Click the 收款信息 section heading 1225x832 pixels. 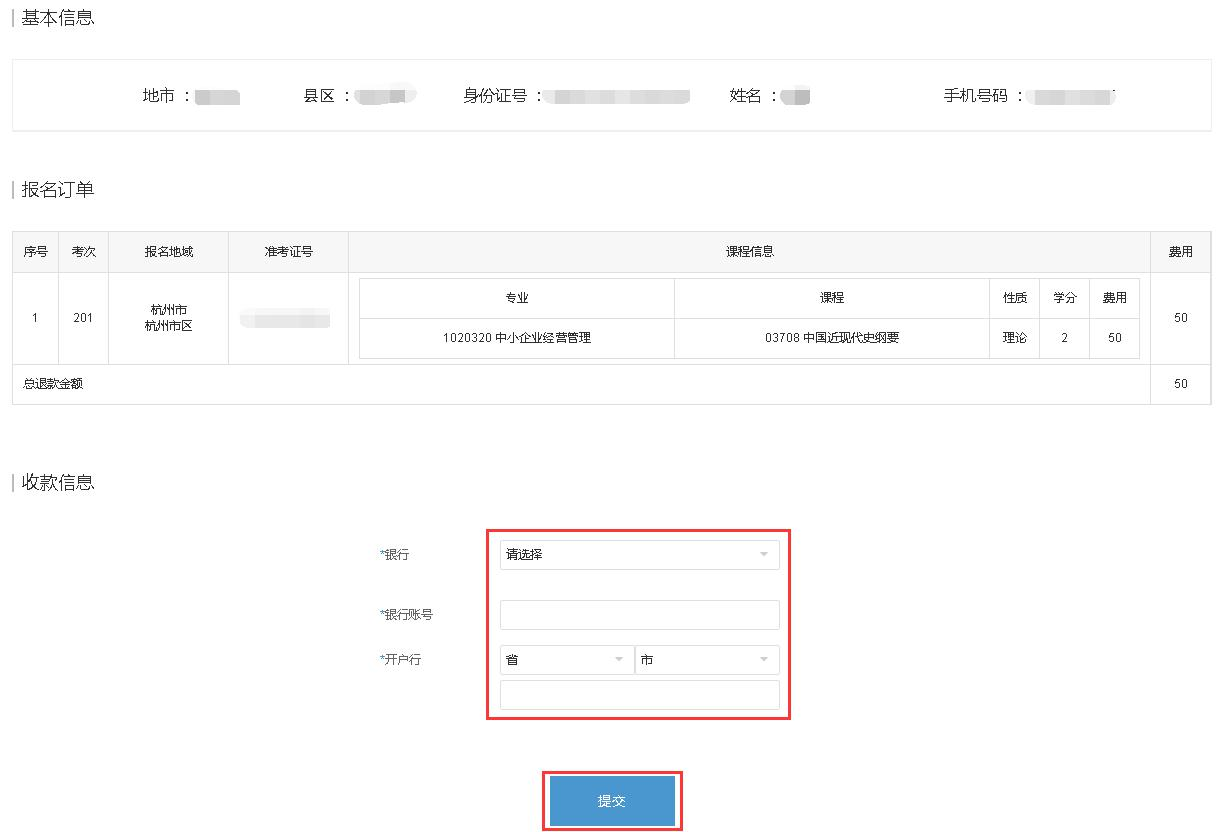[x=58, y=483]
